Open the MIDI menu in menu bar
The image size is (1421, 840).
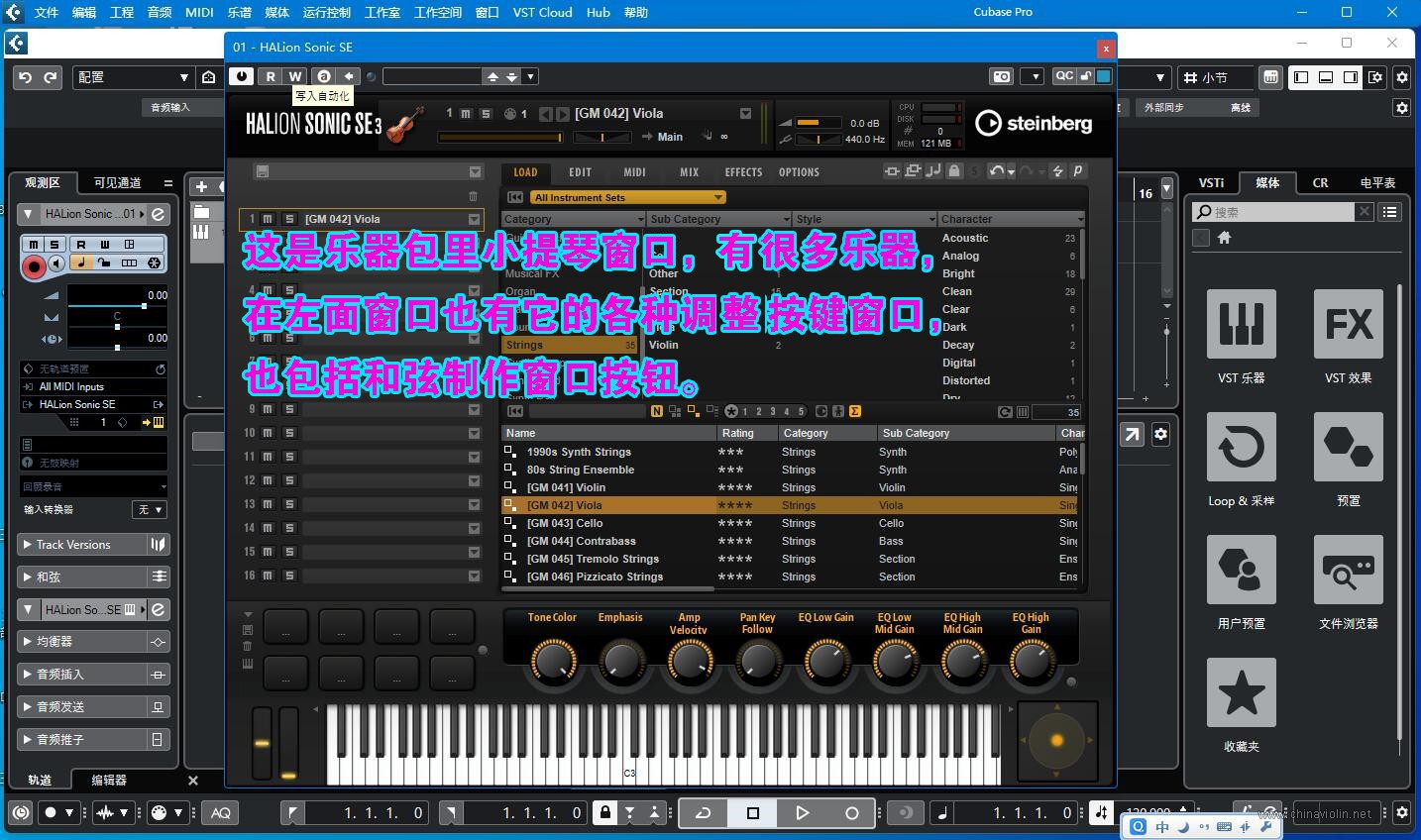click(199, 12)
